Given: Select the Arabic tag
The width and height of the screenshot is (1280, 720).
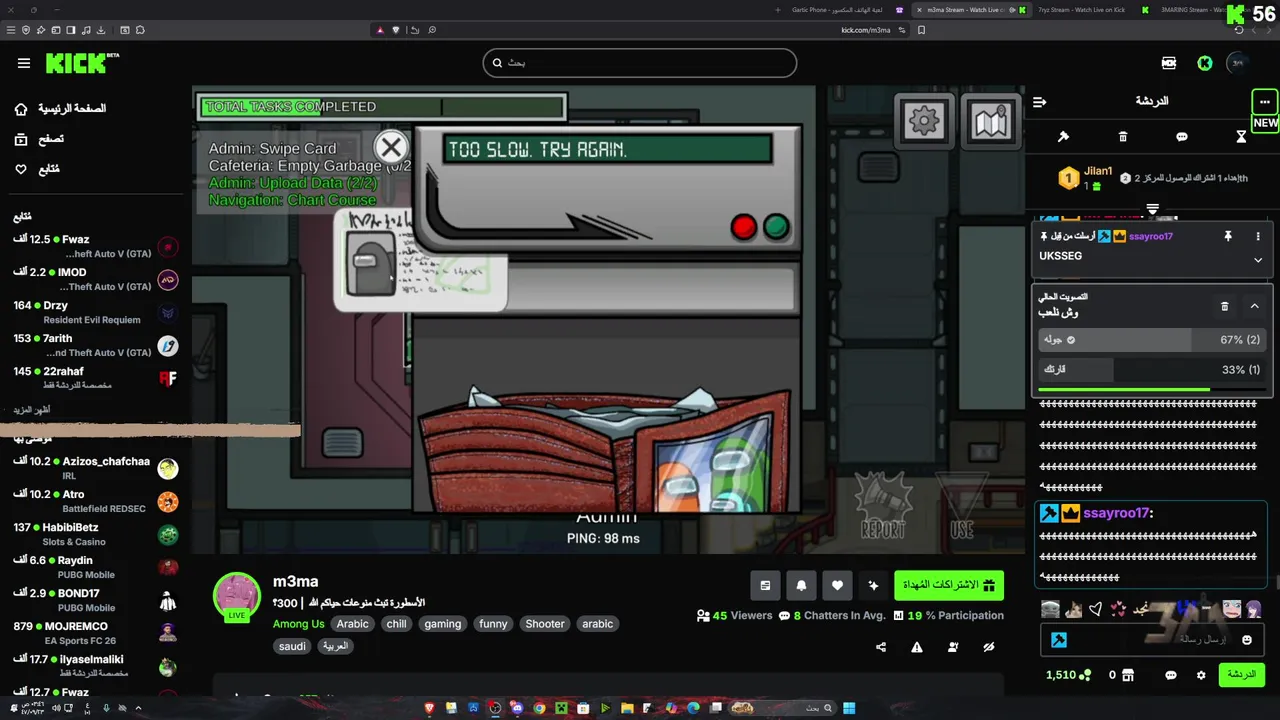Looking at the screenshot, I should tap(352, 624).
